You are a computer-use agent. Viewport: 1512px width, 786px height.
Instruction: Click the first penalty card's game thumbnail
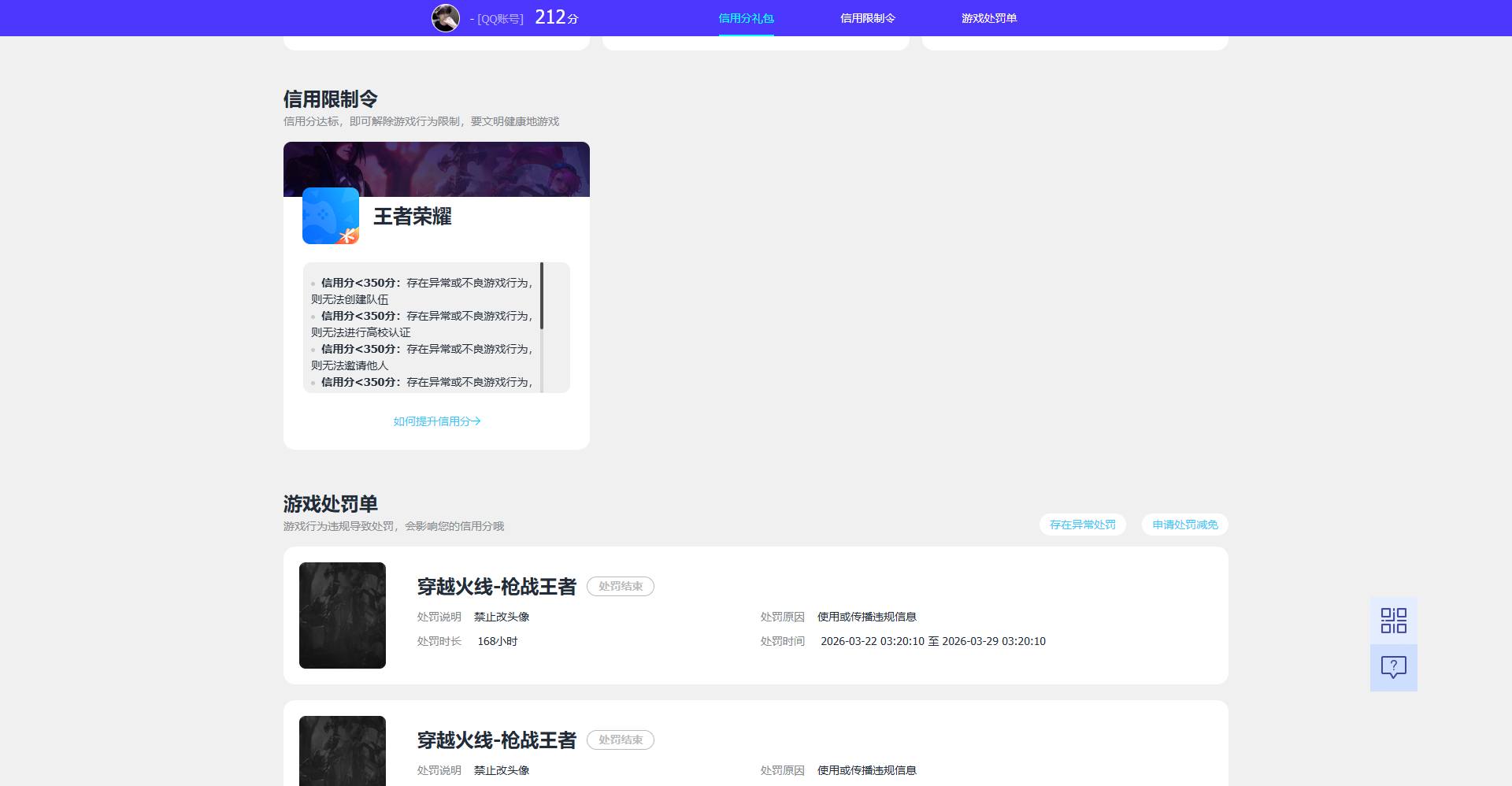point(343,615)
